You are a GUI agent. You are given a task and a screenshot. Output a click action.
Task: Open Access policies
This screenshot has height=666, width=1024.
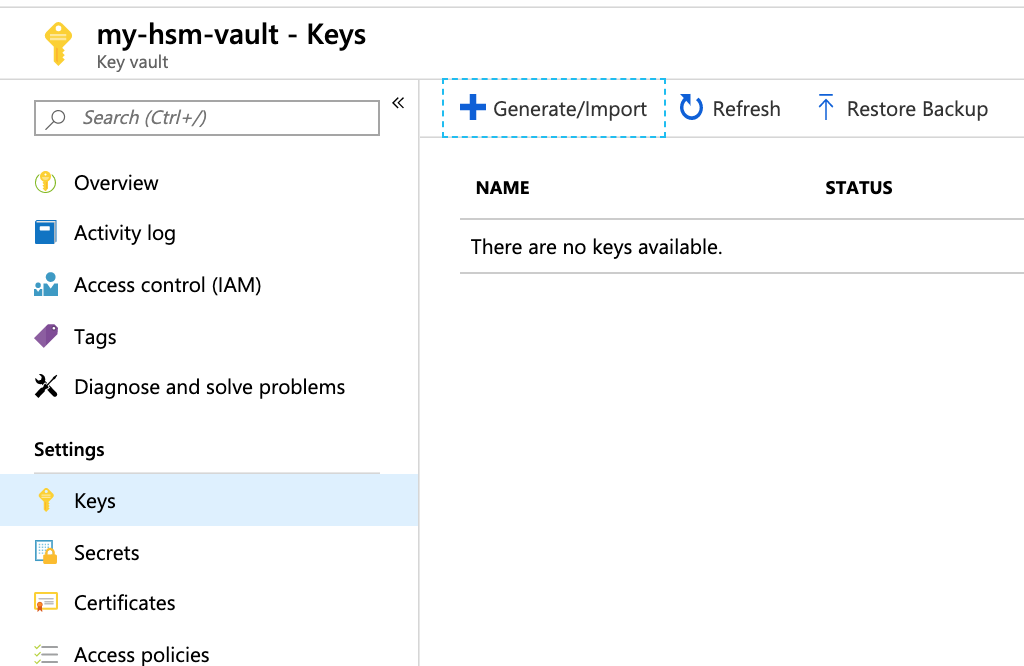[142, 654]
